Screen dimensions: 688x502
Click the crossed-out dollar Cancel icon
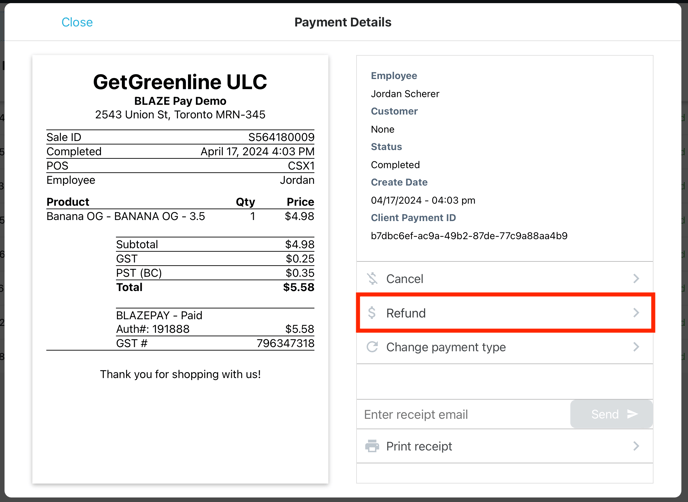[x=372, y=279]
